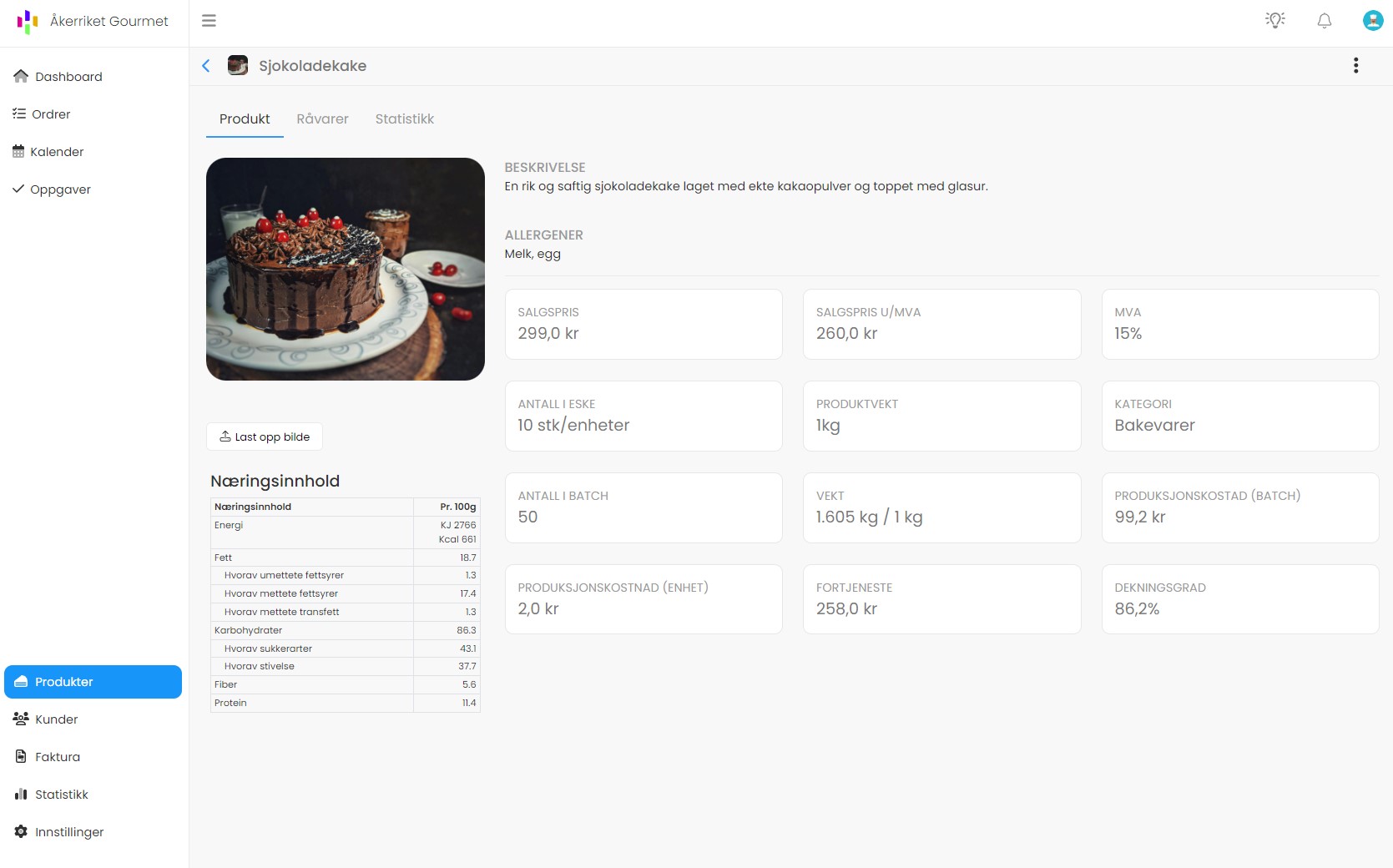Open the lightbulb tips icon
This screenshot has height=868, width=1393.
coord(1274,21)
